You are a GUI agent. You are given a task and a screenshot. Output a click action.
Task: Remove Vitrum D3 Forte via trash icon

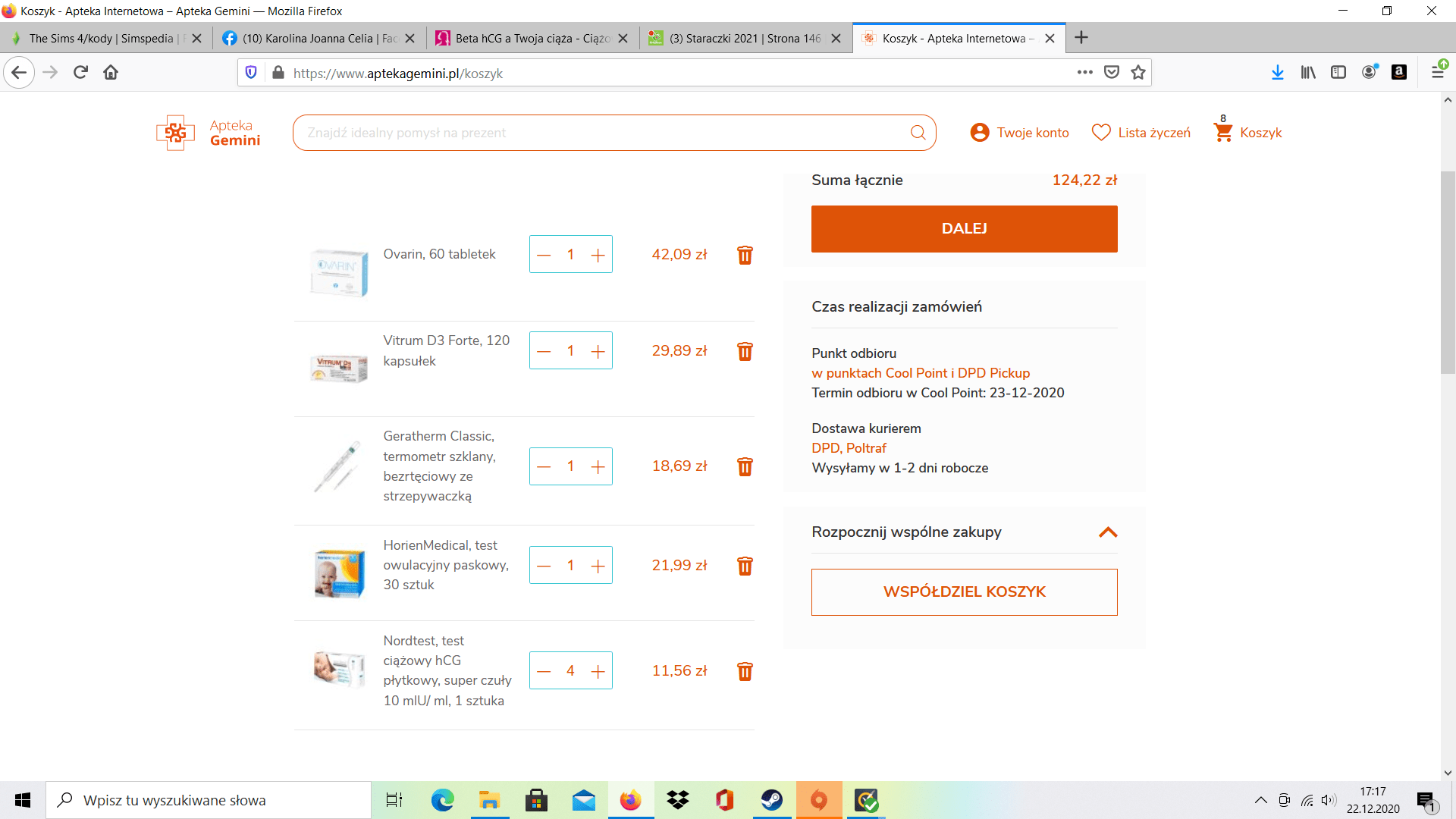tap(745, 351)
